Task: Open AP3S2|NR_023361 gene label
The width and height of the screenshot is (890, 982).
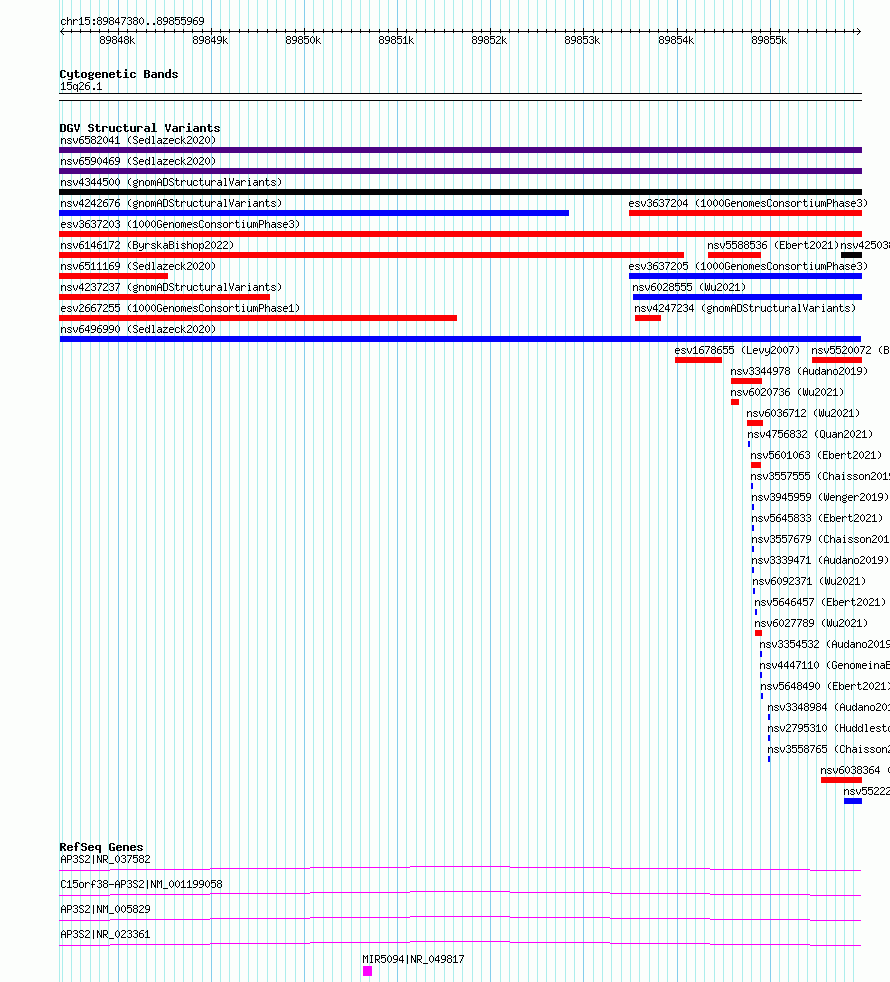Action: coord(105,934)
